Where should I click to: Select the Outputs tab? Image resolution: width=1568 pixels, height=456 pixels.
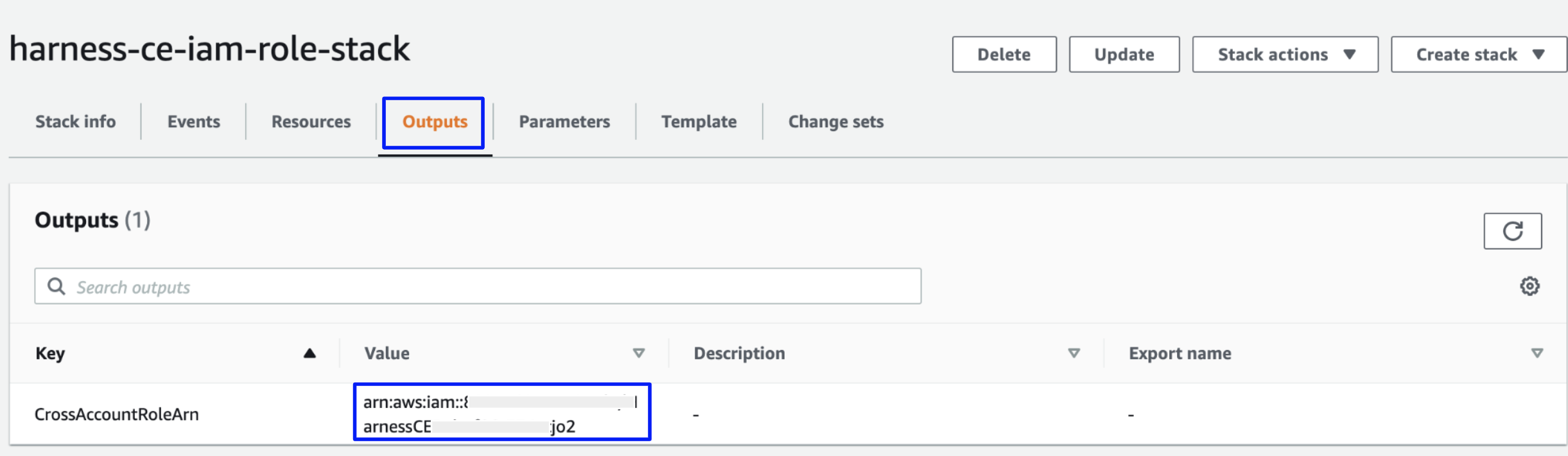click(x=435, y=121)
